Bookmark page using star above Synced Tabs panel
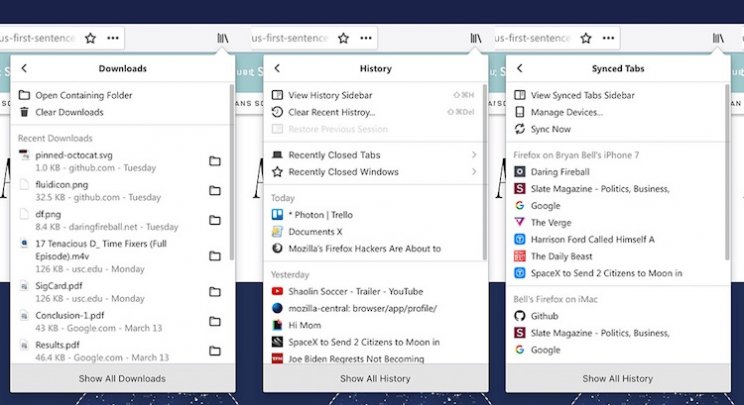This screenshot has height=405, width=744. click(x=586, y=38)
